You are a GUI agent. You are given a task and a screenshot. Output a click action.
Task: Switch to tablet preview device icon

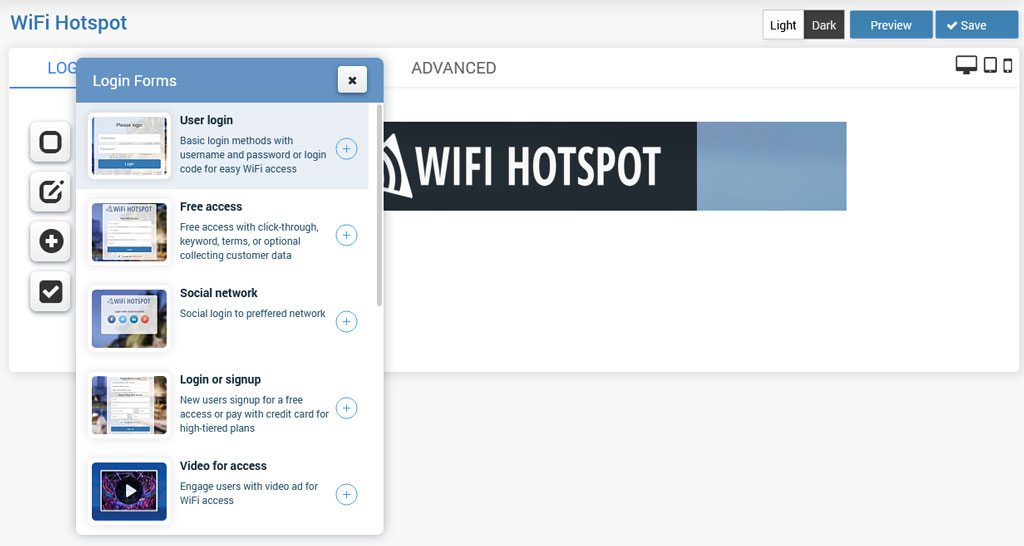(990, 66)
